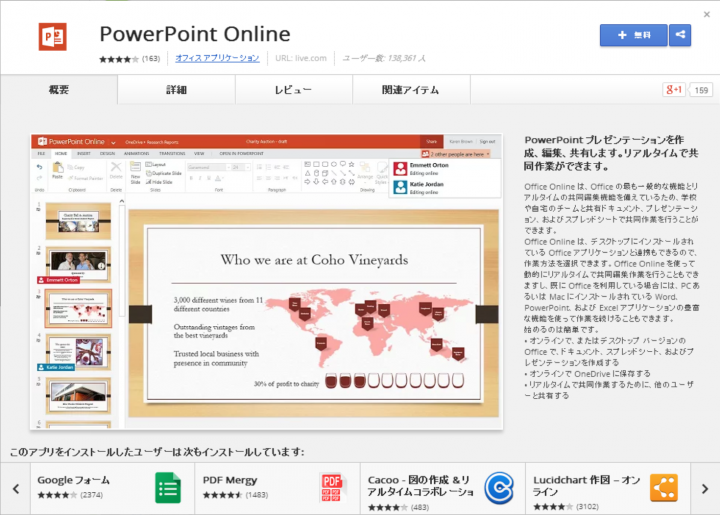Switch to the 詳細 tab
Screen dimensions: 720x515
pyautogui.click(x=176, y=90)
